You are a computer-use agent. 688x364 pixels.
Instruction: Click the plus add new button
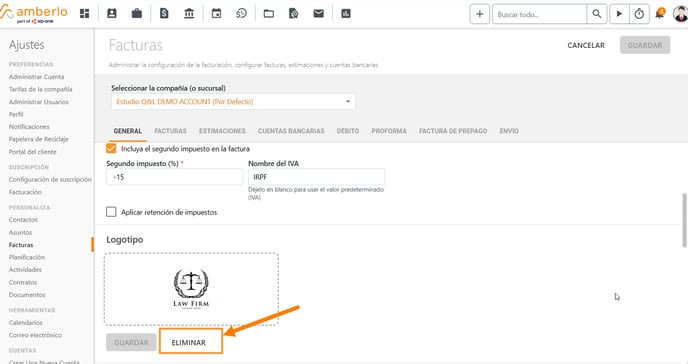point(480,14)
